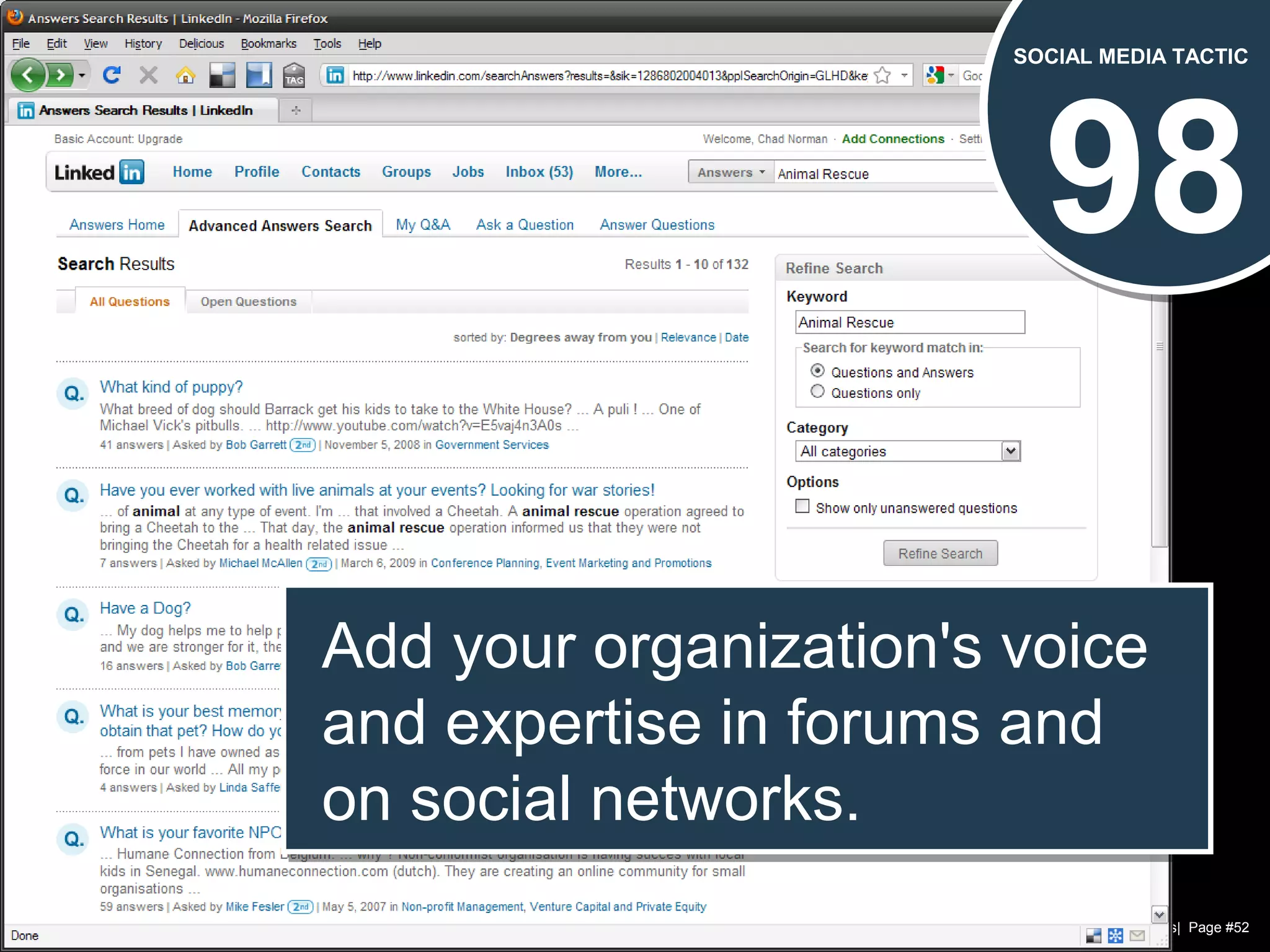Image resolution: width=1270 pixels, height=952 pixels.
Task: Expand the More... navigation menu
Action: click(618, 172)
